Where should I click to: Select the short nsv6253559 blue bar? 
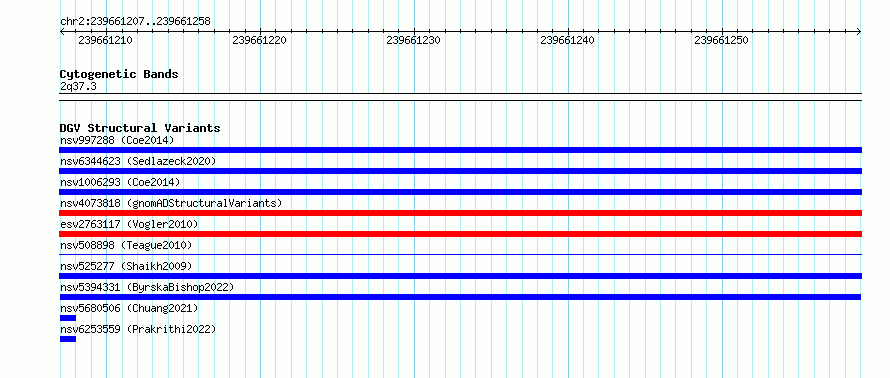68,339
